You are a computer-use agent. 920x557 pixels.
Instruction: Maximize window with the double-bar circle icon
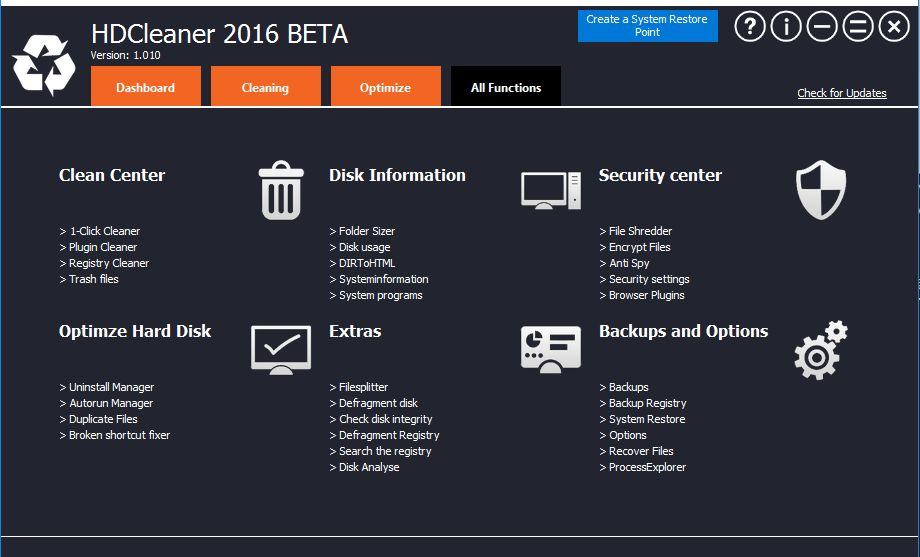click(x=858, y=26)
